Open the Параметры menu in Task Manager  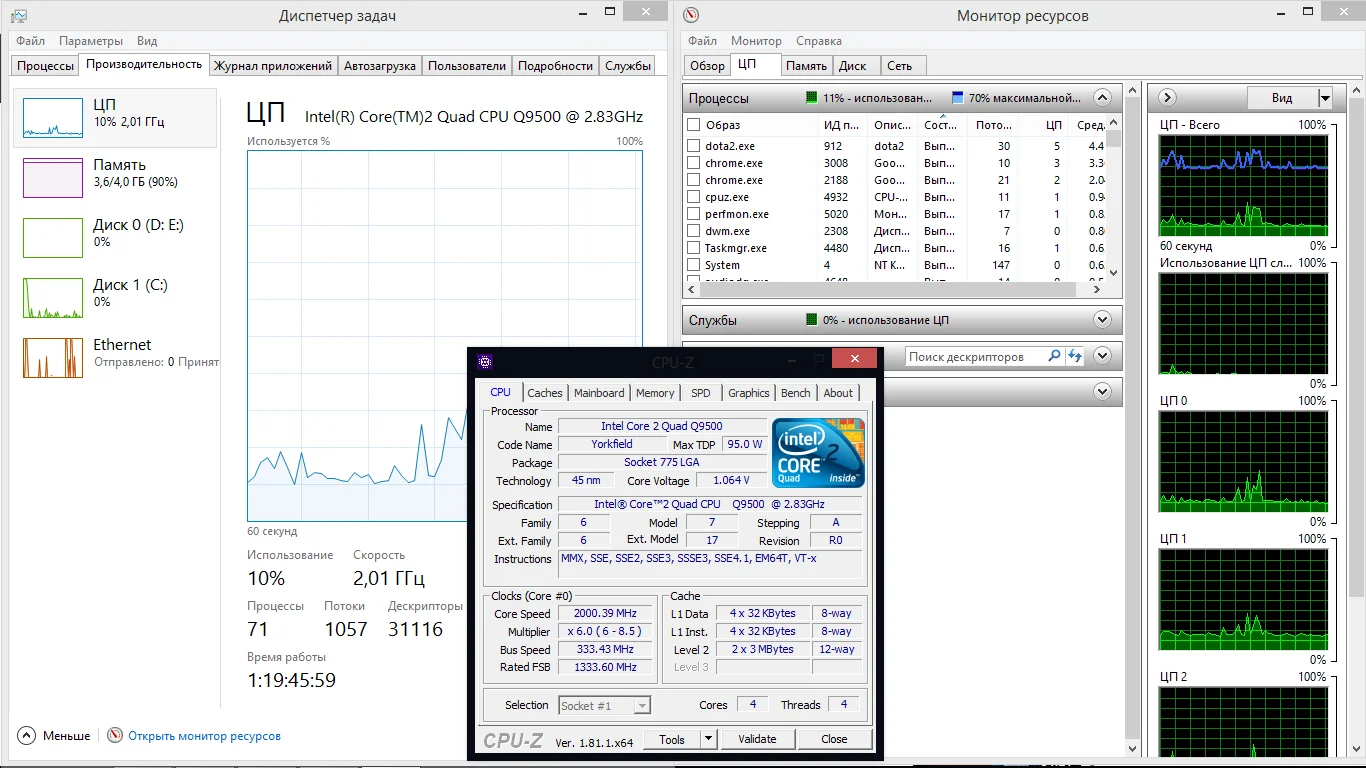point(91,41)
